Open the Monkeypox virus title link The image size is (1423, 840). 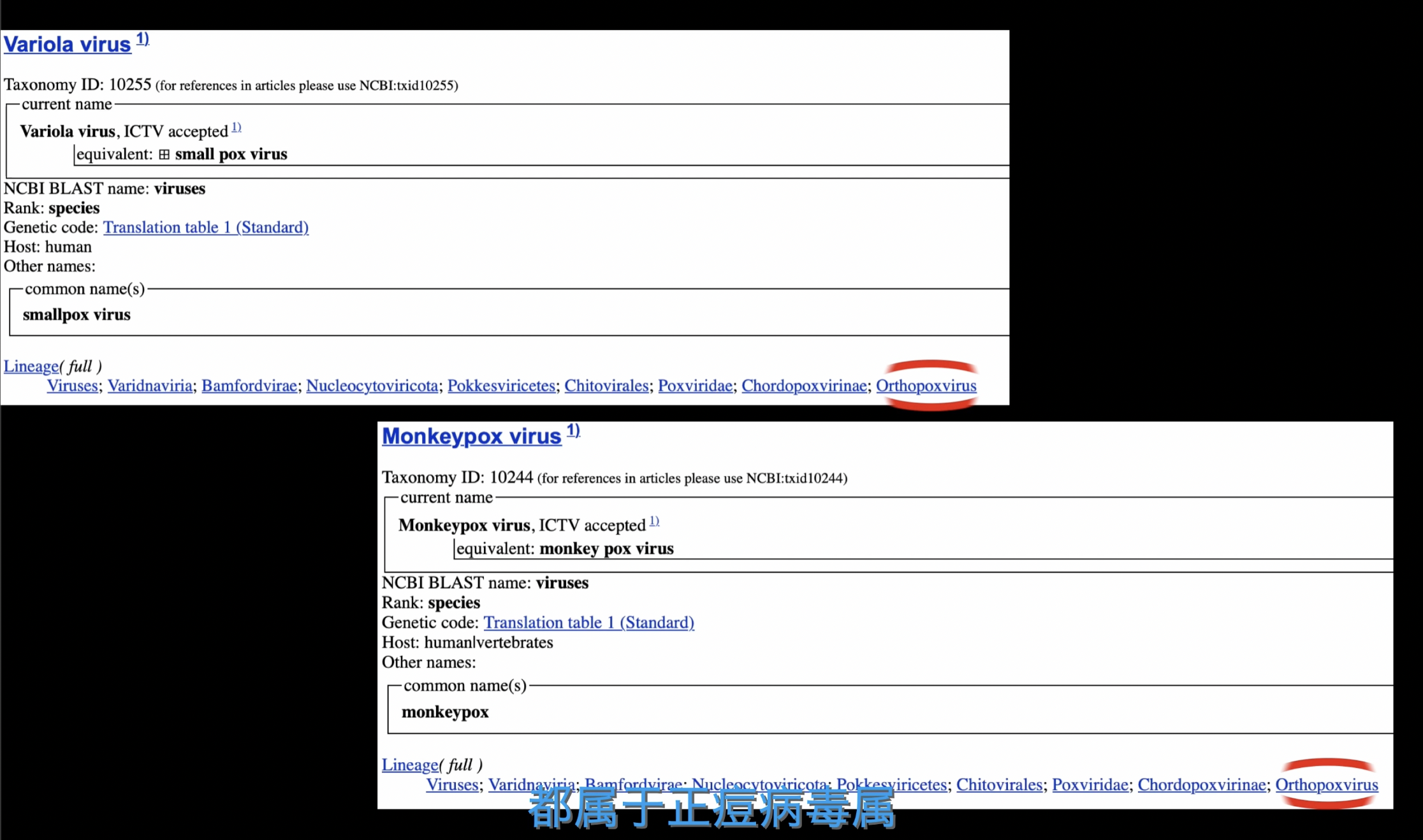(x=471, y=437)
